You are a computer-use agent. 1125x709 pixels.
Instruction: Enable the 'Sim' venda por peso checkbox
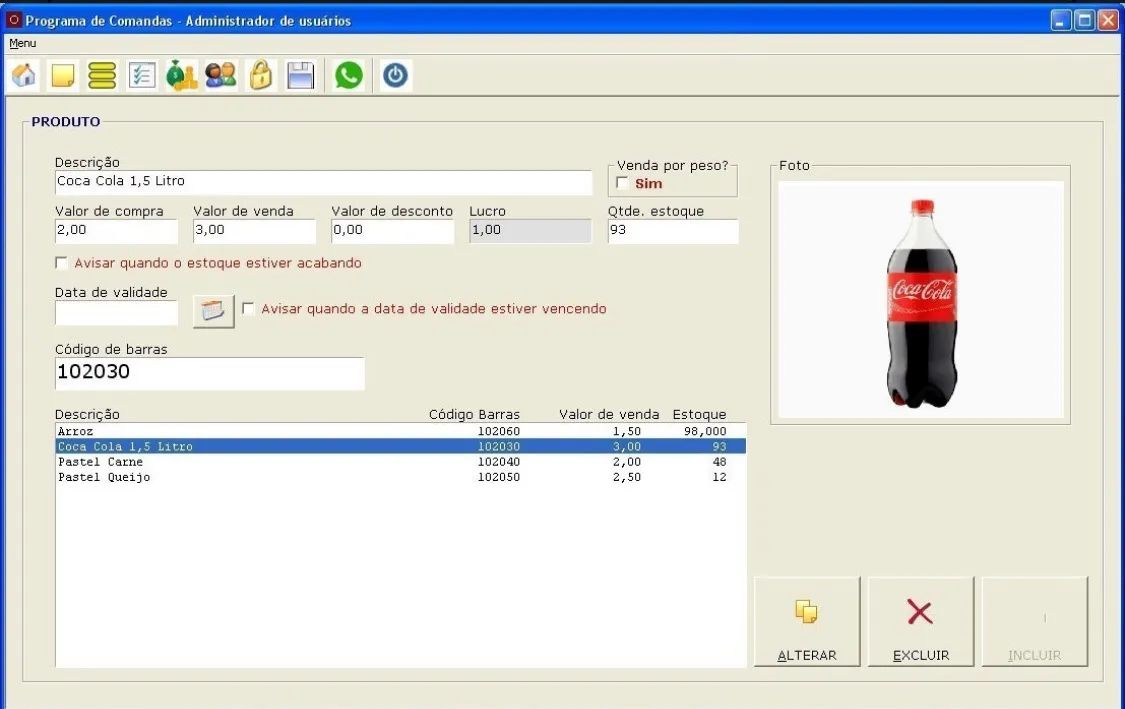623,183
